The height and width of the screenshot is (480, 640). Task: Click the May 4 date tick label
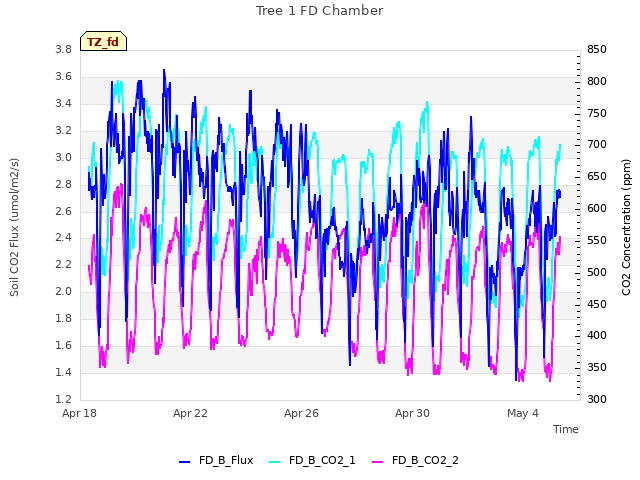[x=523, y=413]
